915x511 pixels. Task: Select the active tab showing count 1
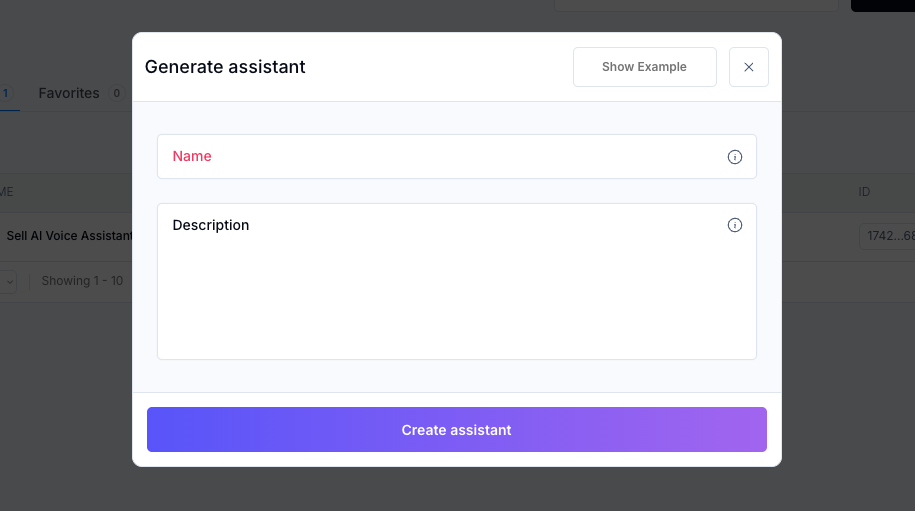pyautogui.click(x=6, y=93)
